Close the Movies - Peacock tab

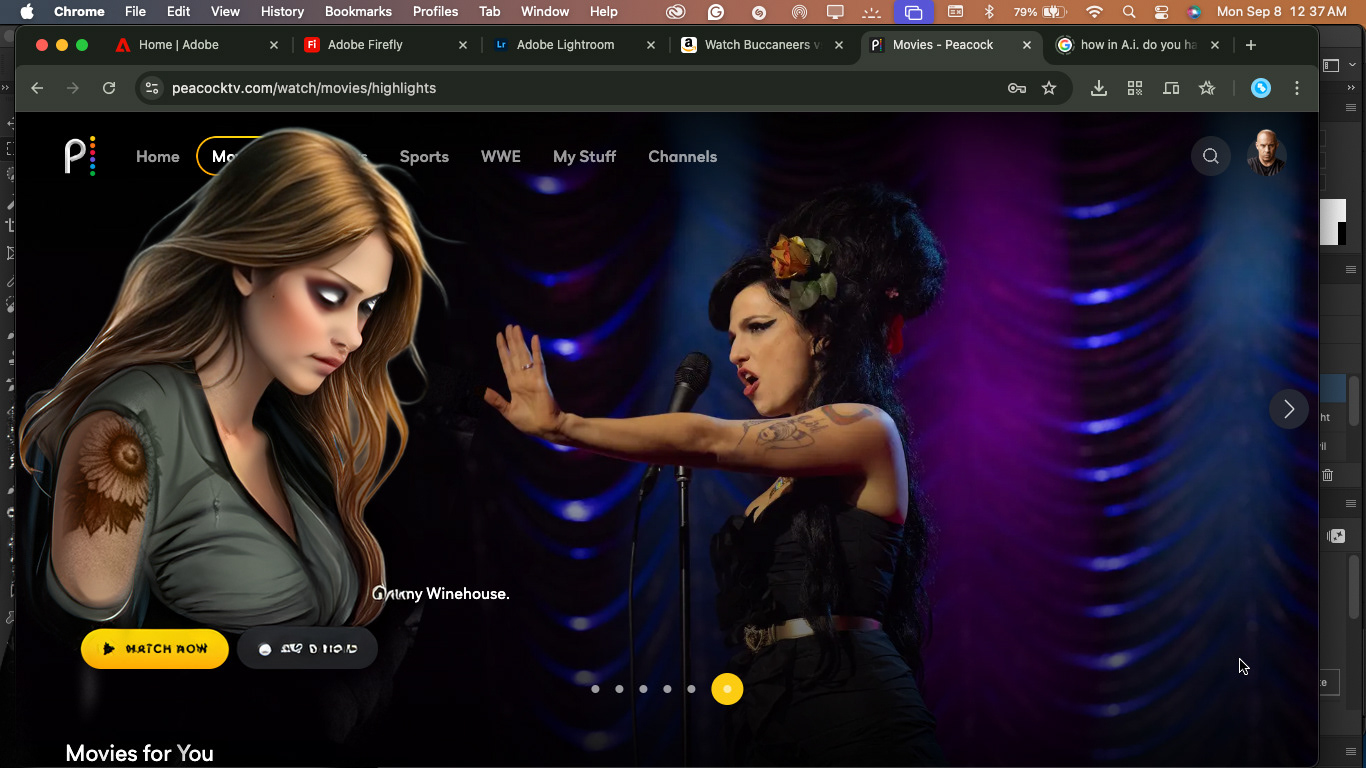tap(1027, 45)
